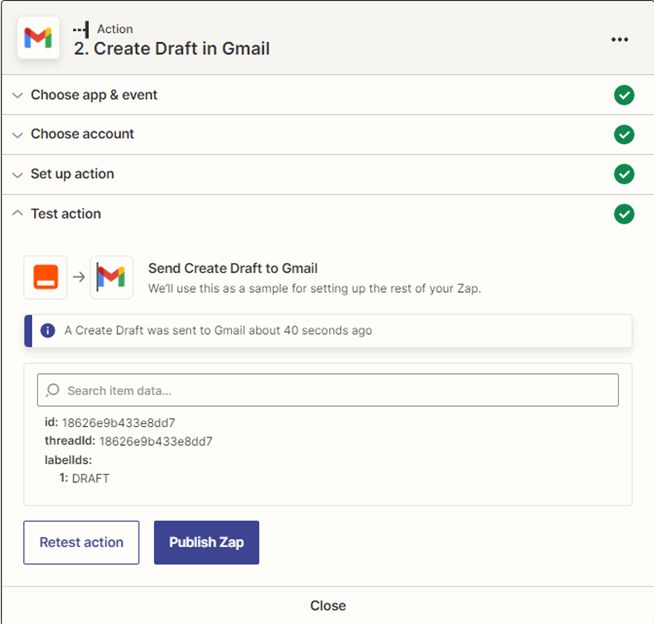Click the arrow between the trigger and Gmail icons

tap(79, 277)
